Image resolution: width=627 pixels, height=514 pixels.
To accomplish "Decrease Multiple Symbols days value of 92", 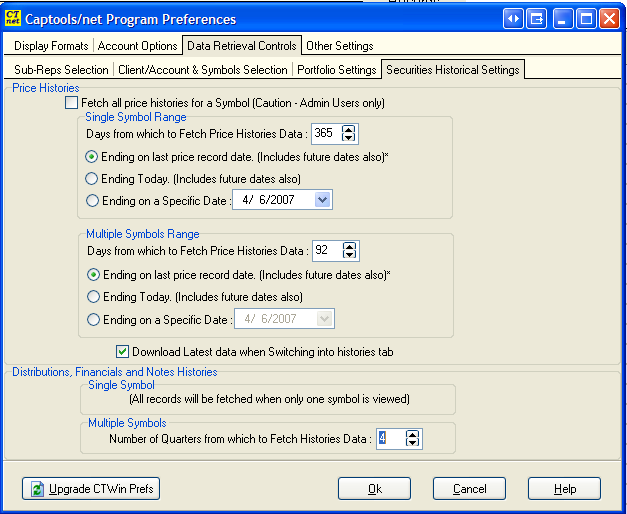I will 349,254.
